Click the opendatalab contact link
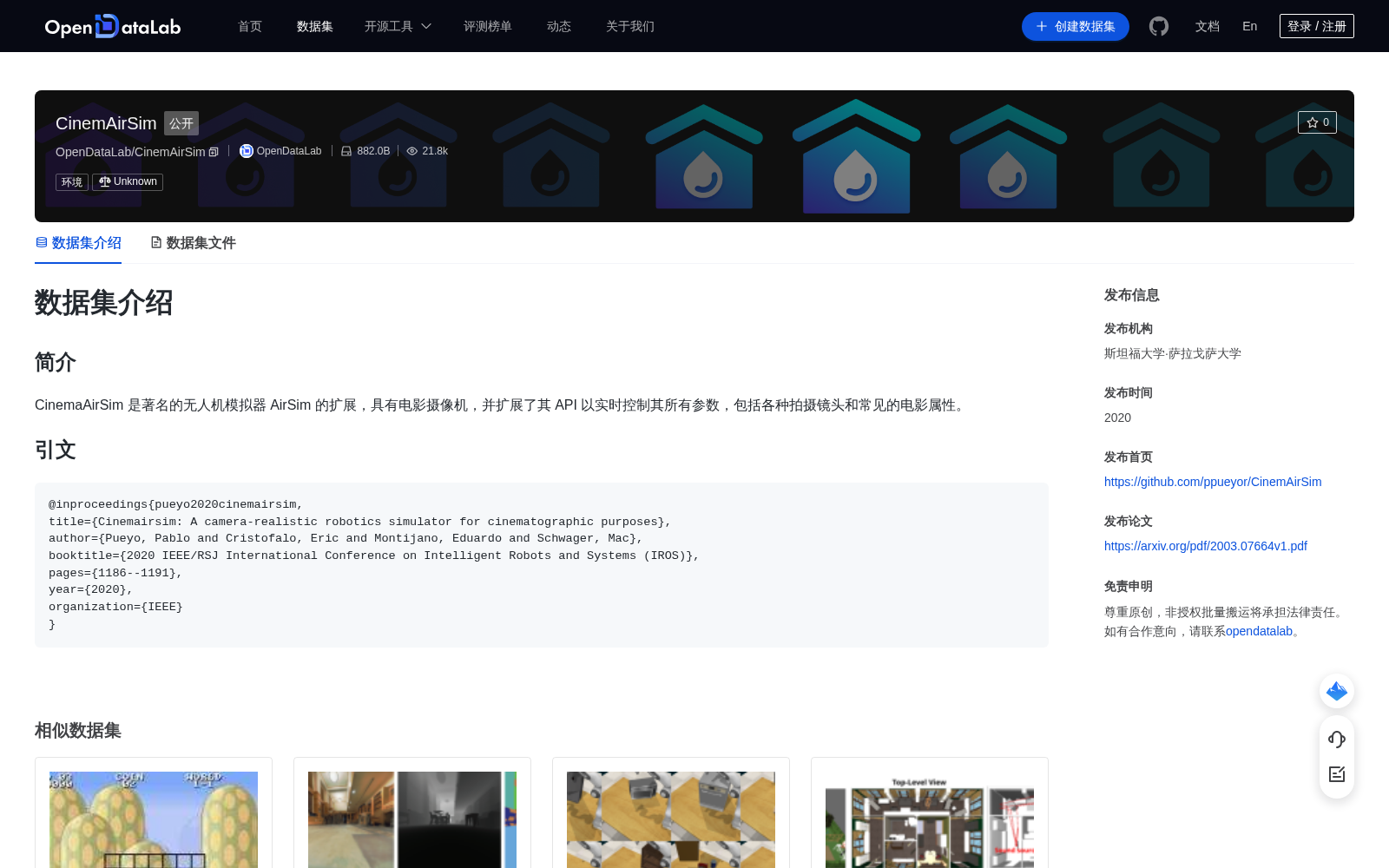The image size is (1389, 868). (1259, 632)
